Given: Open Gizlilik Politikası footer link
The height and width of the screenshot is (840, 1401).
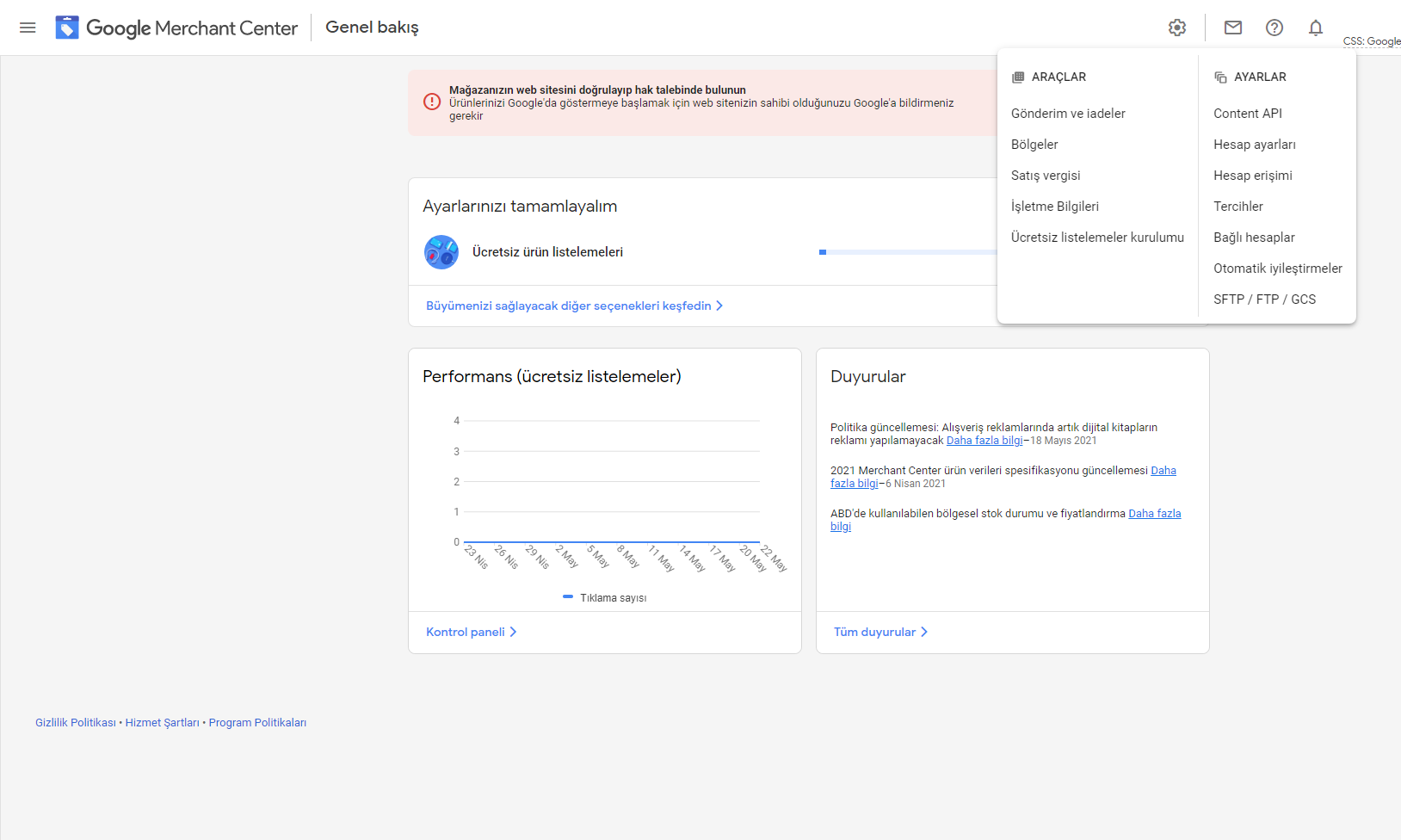Looking at the screenshot, I should point(76,723).
